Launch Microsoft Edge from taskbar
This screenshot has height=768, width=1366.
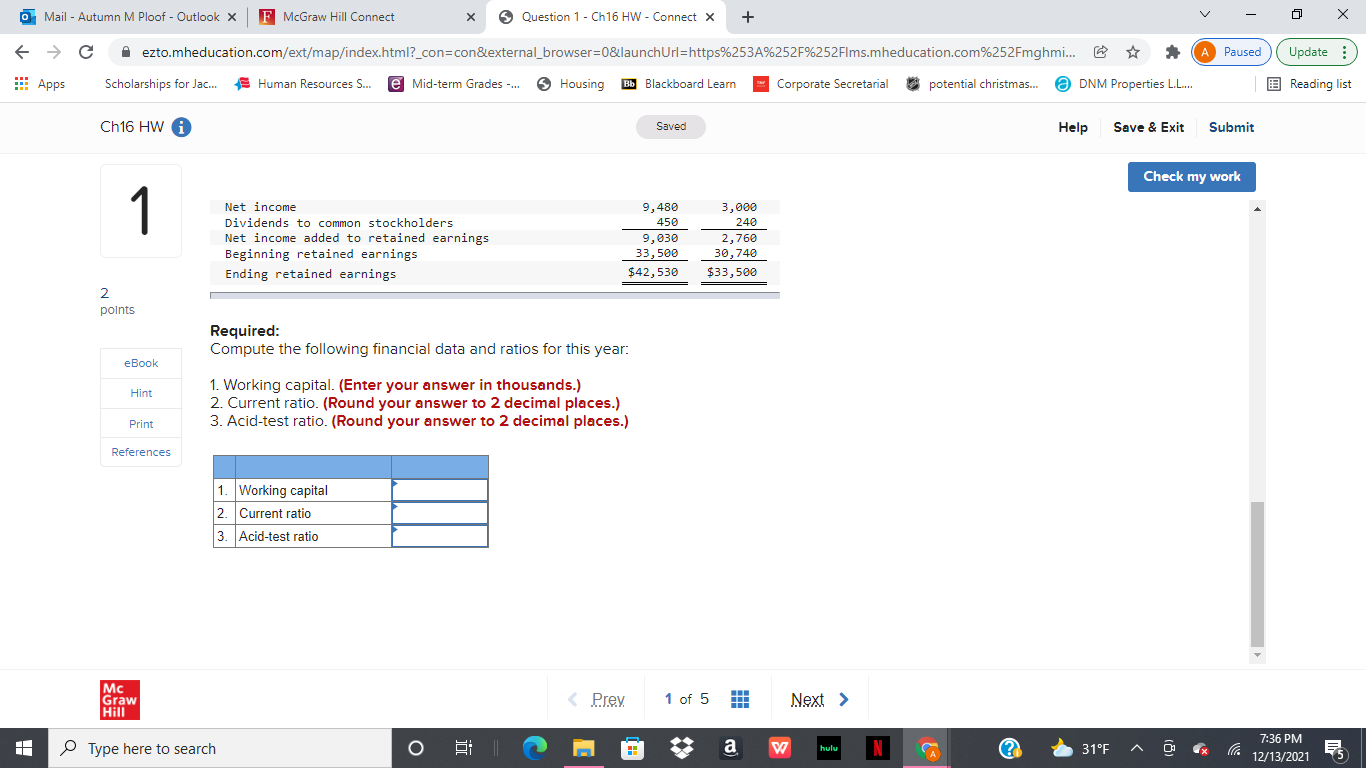pos(537,748)
